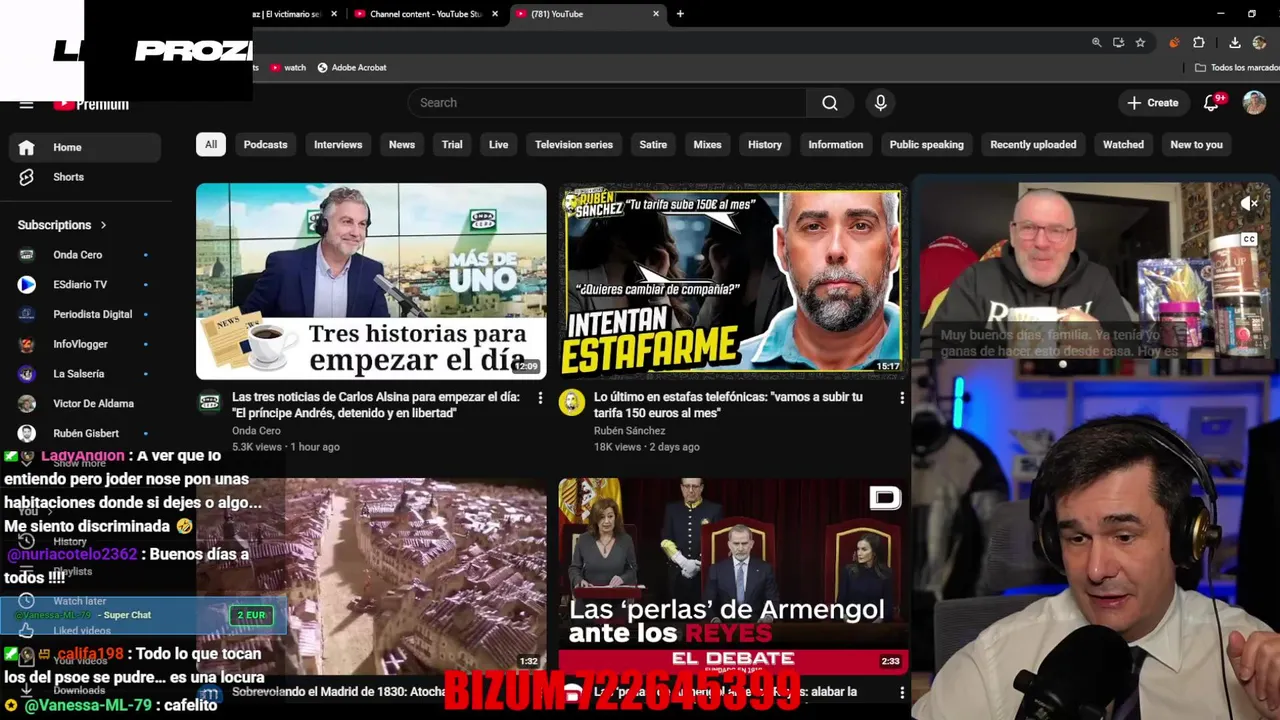
Task: Select the Podcasts filter chip
Action: click(265, 145)
